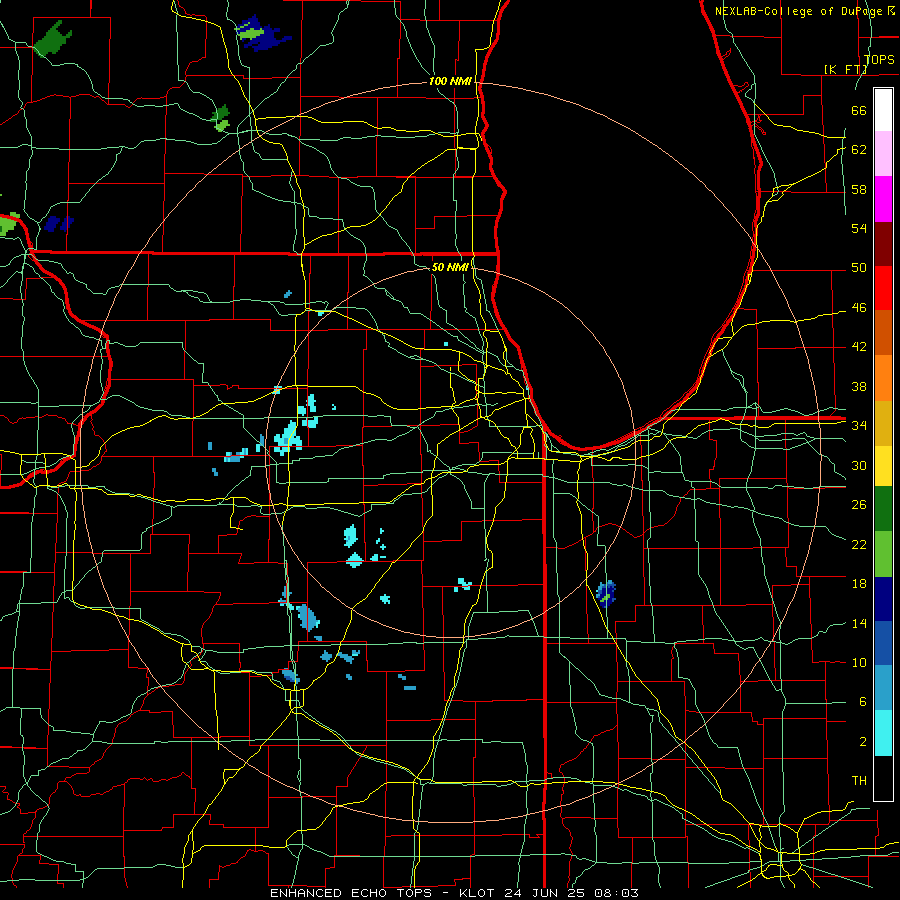Click the legend value "18"

[x=859, y=584]
